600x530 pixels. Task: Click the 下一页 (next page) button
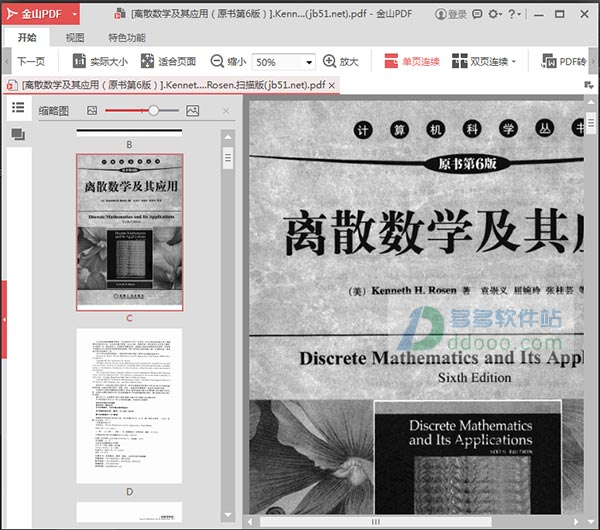(30, 61)
